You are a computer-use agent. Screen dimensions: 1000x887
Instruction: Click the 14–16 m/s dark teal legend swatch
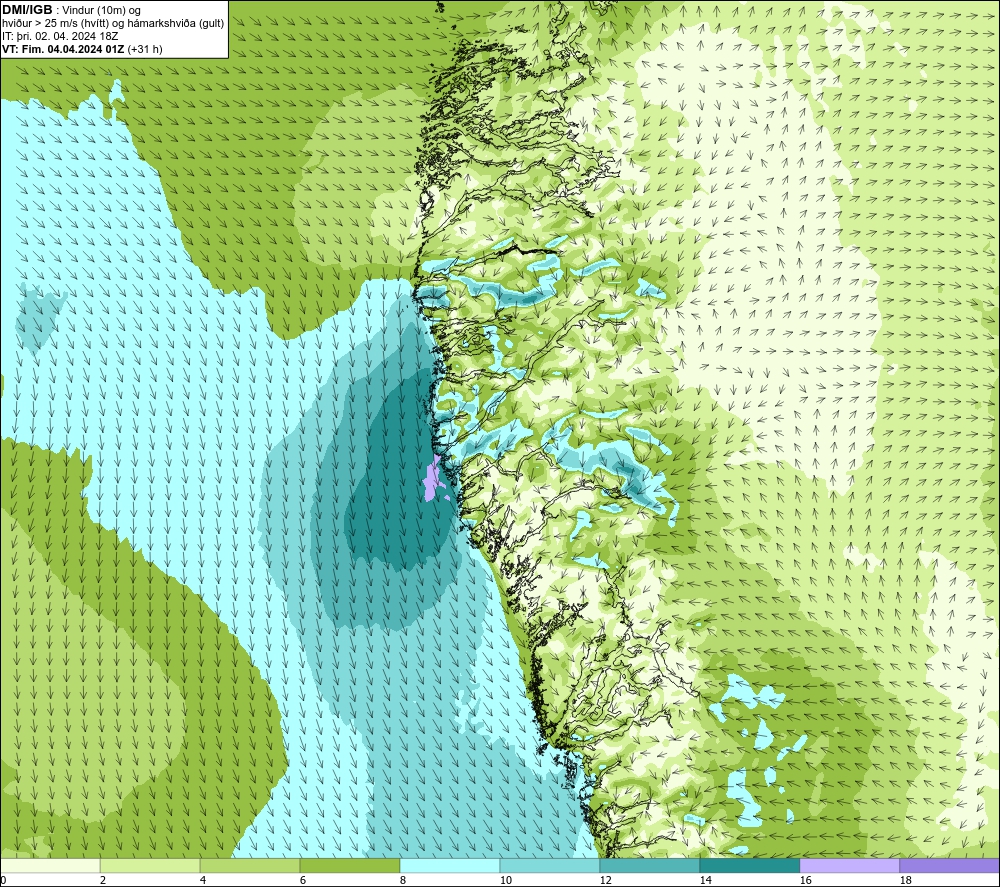pyautogui.click(x=749, y=865)
